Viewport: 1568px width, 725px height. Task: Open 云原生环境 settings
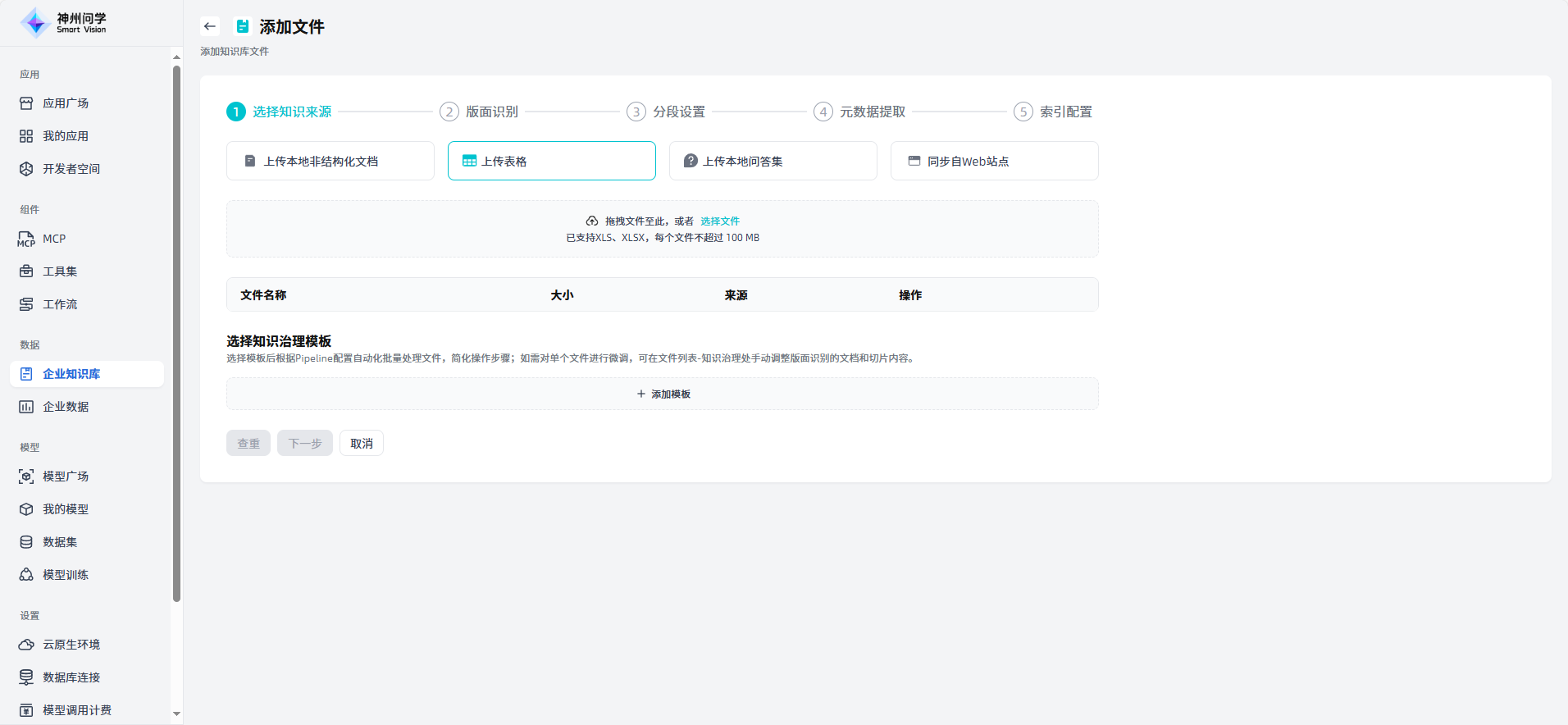71,645
